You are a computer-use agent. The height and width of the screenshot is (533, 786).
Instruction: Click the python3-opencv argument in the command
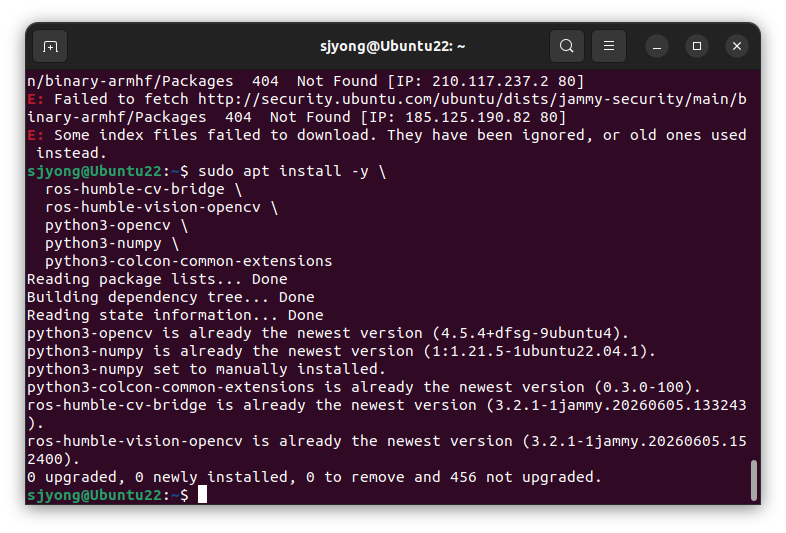pos(108,226)
